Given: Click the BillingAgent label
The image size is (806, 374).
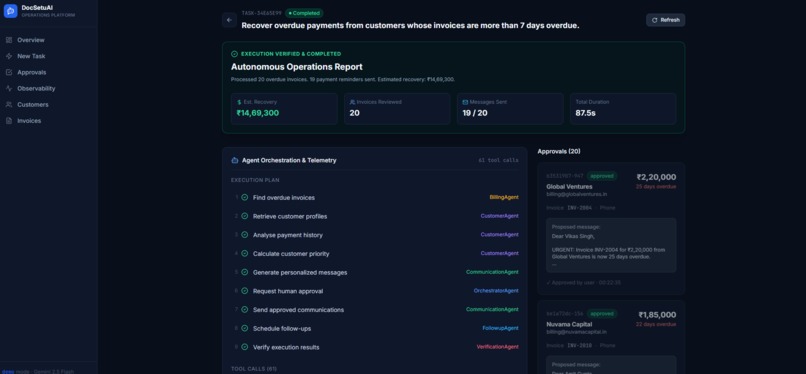Looking at the screenshot, I should pos(504,197).
